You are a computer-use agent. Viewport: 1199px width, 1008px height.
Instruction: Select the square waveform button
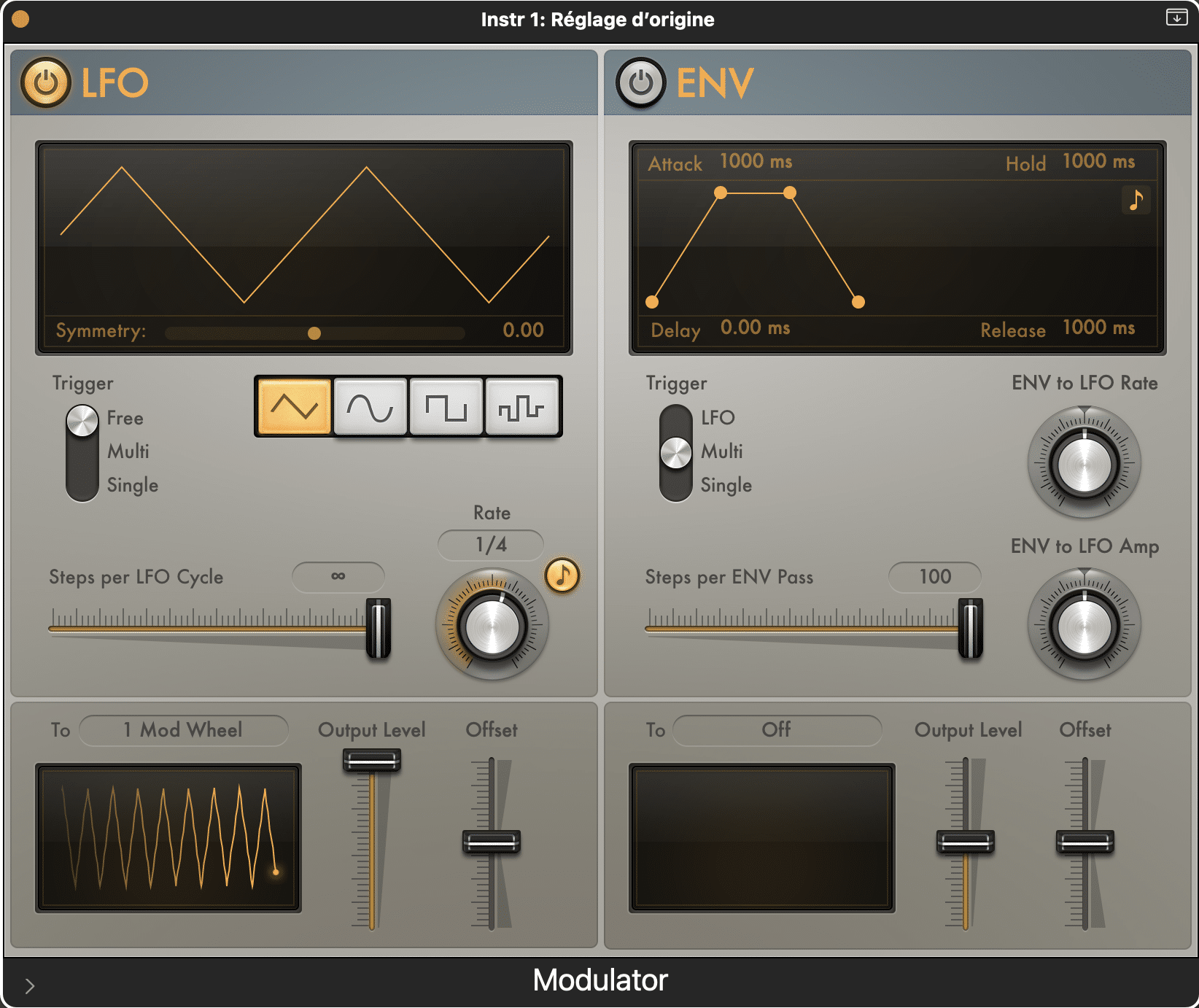coord(446,406)
